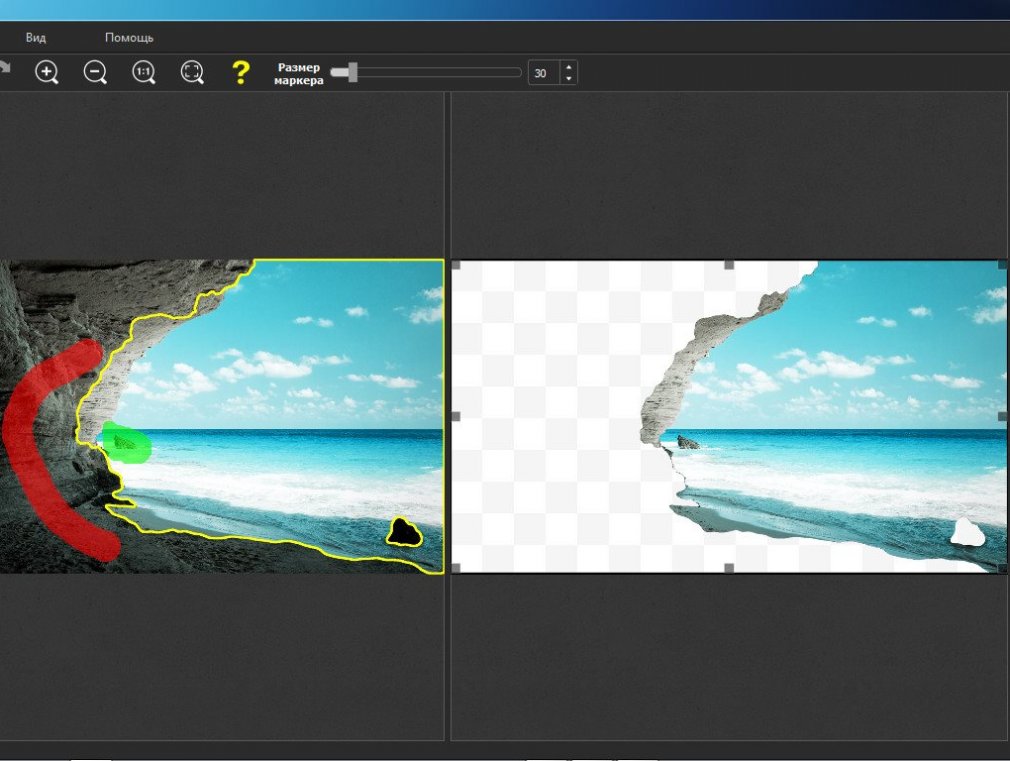Click the green foreground marker stroke

pyautogui.click(x=127, y=443)
